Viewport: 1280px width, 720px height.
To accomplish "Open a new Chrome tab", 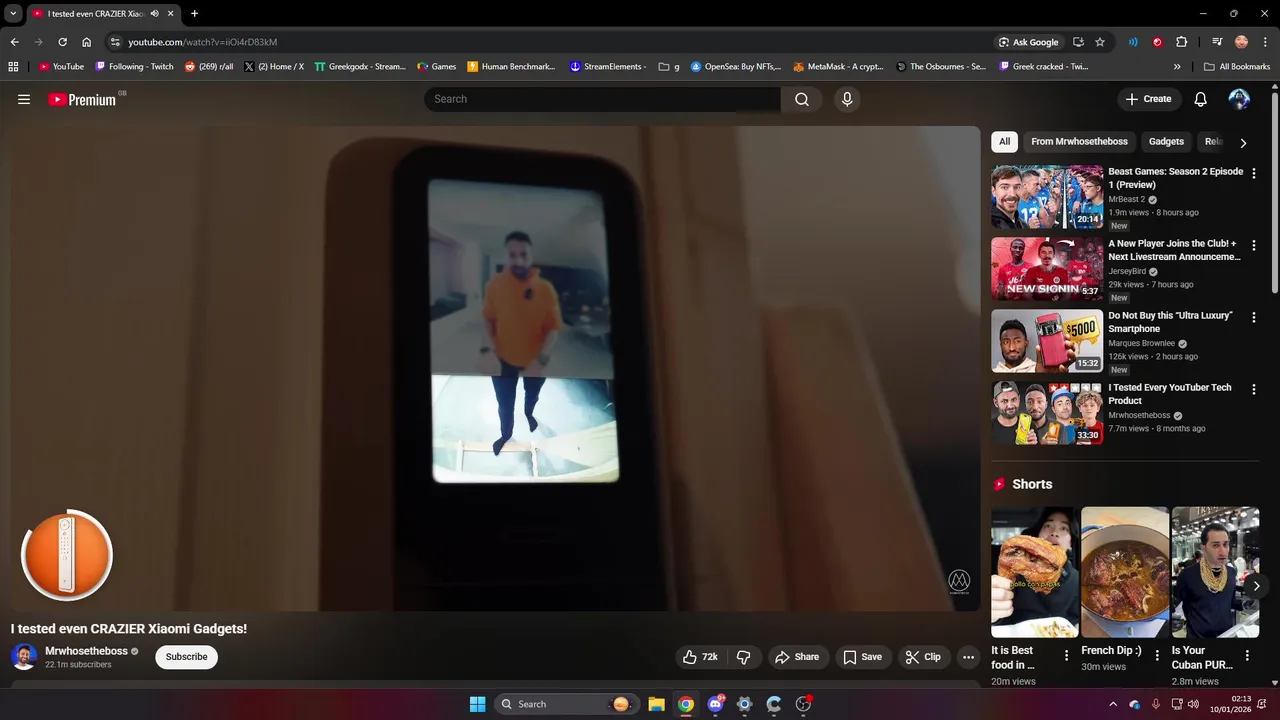I will pyautogui.click(x=194, y=13).
